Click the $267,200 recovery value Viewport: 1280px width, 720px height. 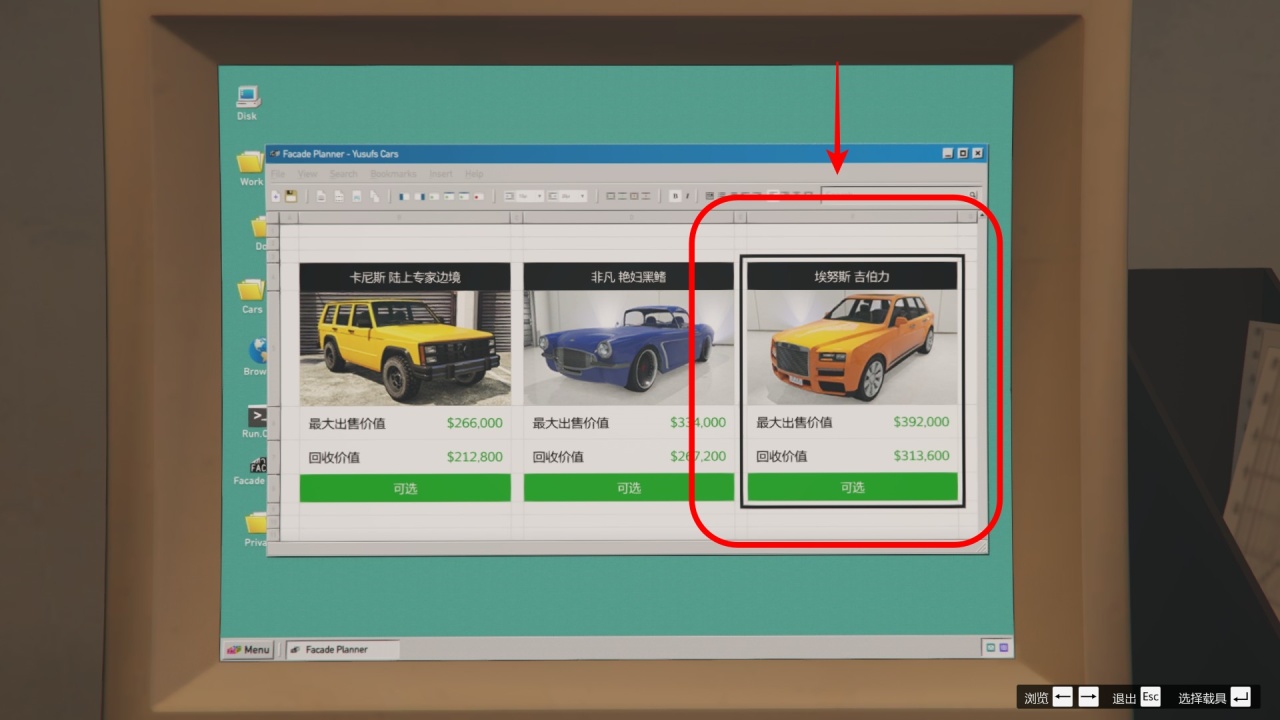pos(698,457)
